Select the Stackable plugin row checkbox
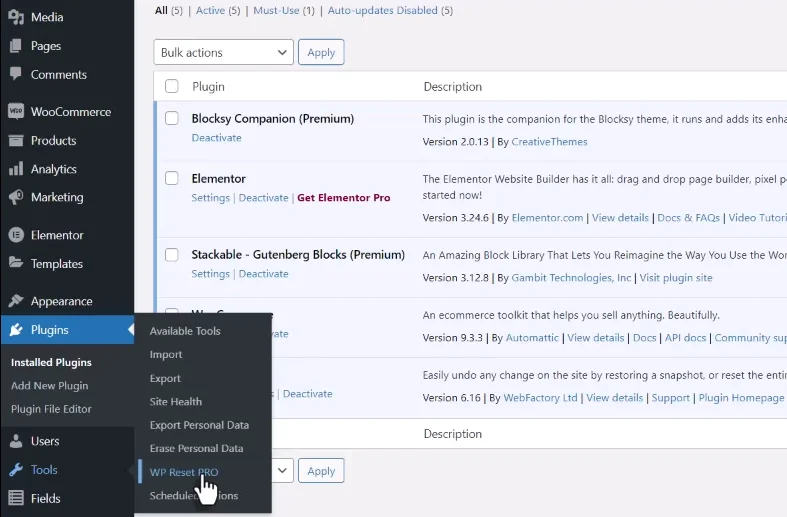Image resolution: width=787 pixels, height=517 pixels. (172, 255)
